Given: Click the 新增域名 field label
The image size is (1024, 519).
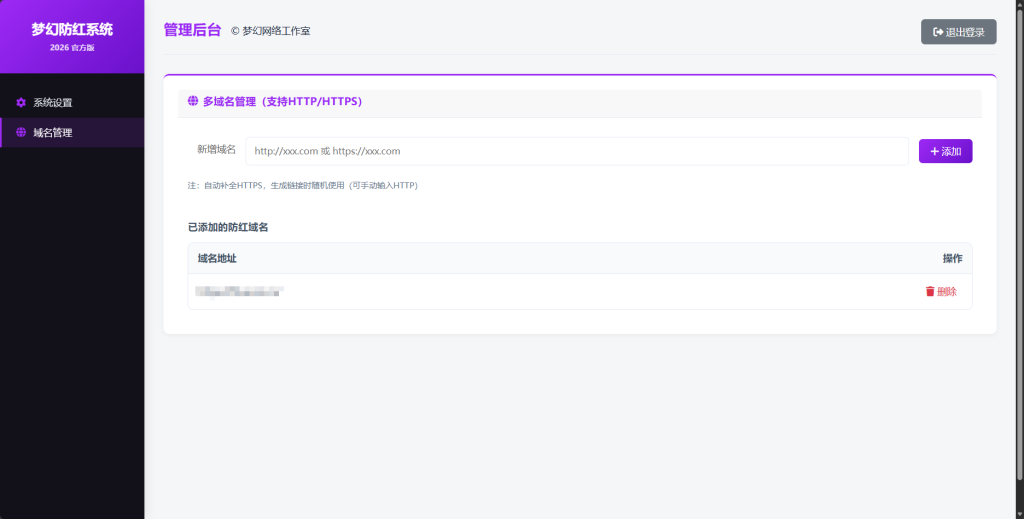Looking at the screenshot, I should click(x=216, y=149).
